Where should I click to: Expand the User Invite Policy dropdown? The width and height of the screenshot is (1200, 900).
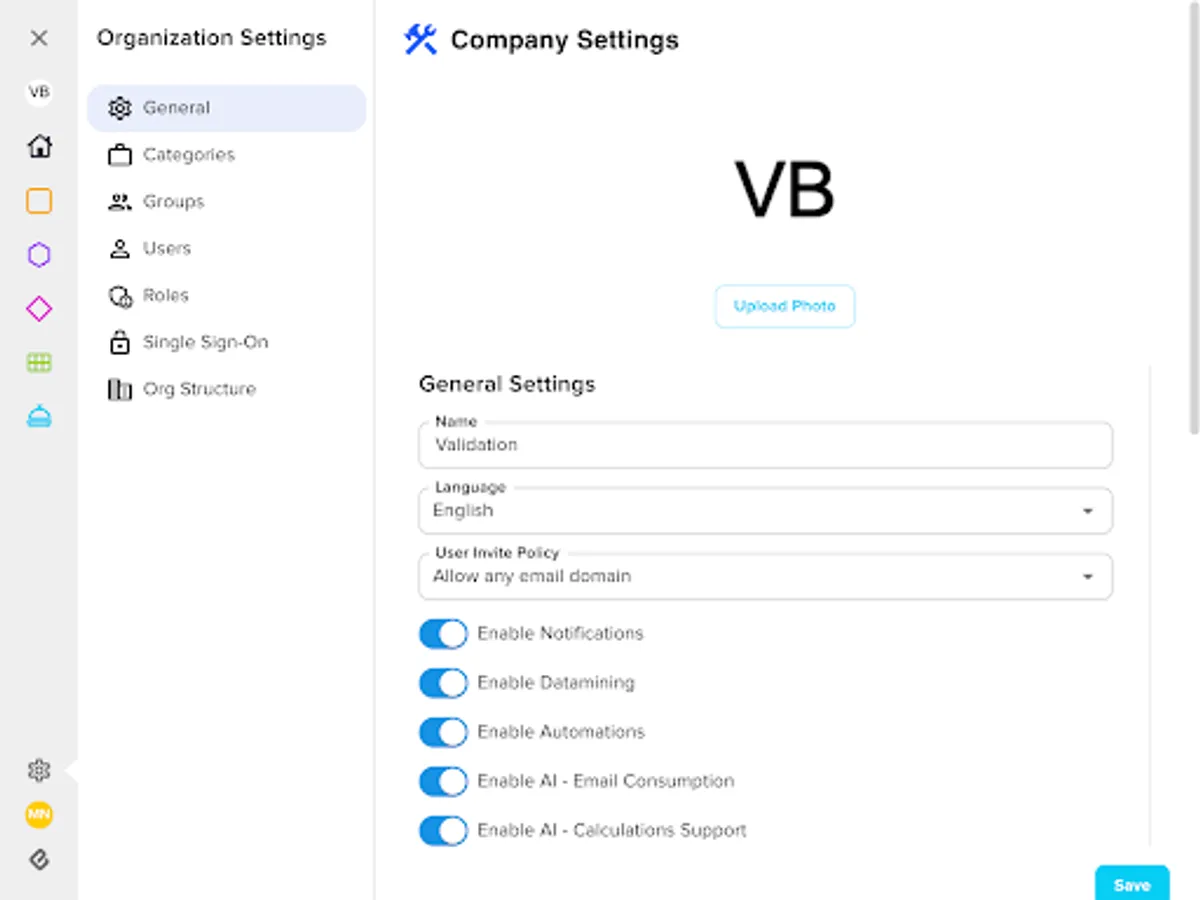pyautogui.click(x=765, y=577)
